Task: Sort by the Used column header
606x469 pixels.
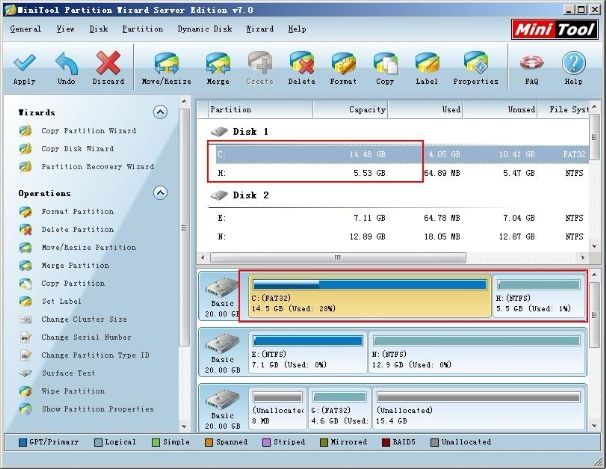Action: (x=425, y=110)
